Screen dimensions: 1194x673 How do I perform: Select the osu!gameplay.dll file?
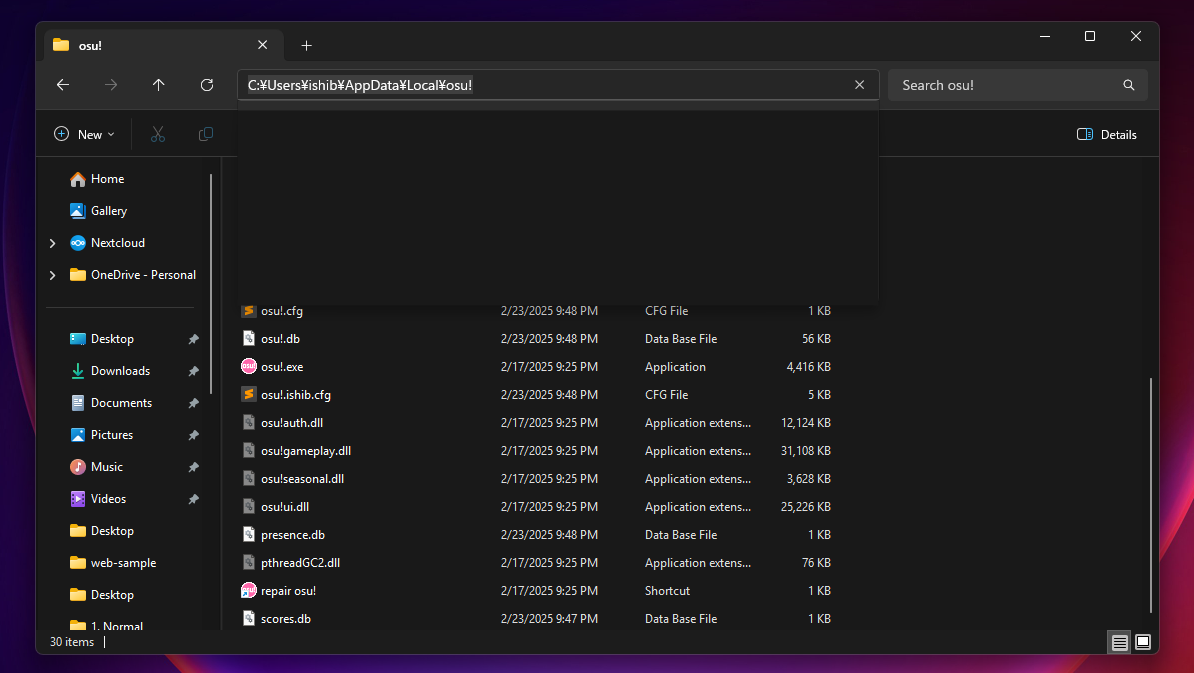pos(306,451)
